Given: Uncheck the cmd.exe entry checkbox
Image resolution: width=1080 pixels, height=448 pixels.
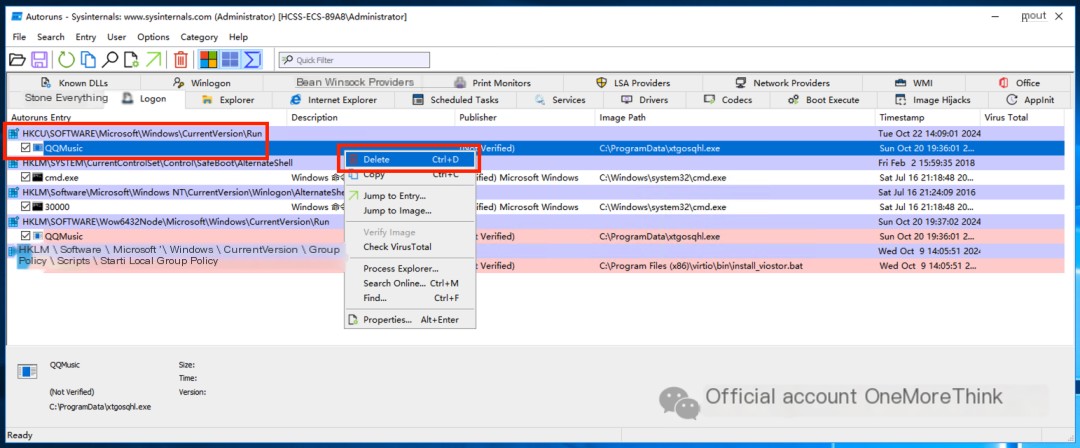Looking at the screenshot, I should (x=25, y=177).
